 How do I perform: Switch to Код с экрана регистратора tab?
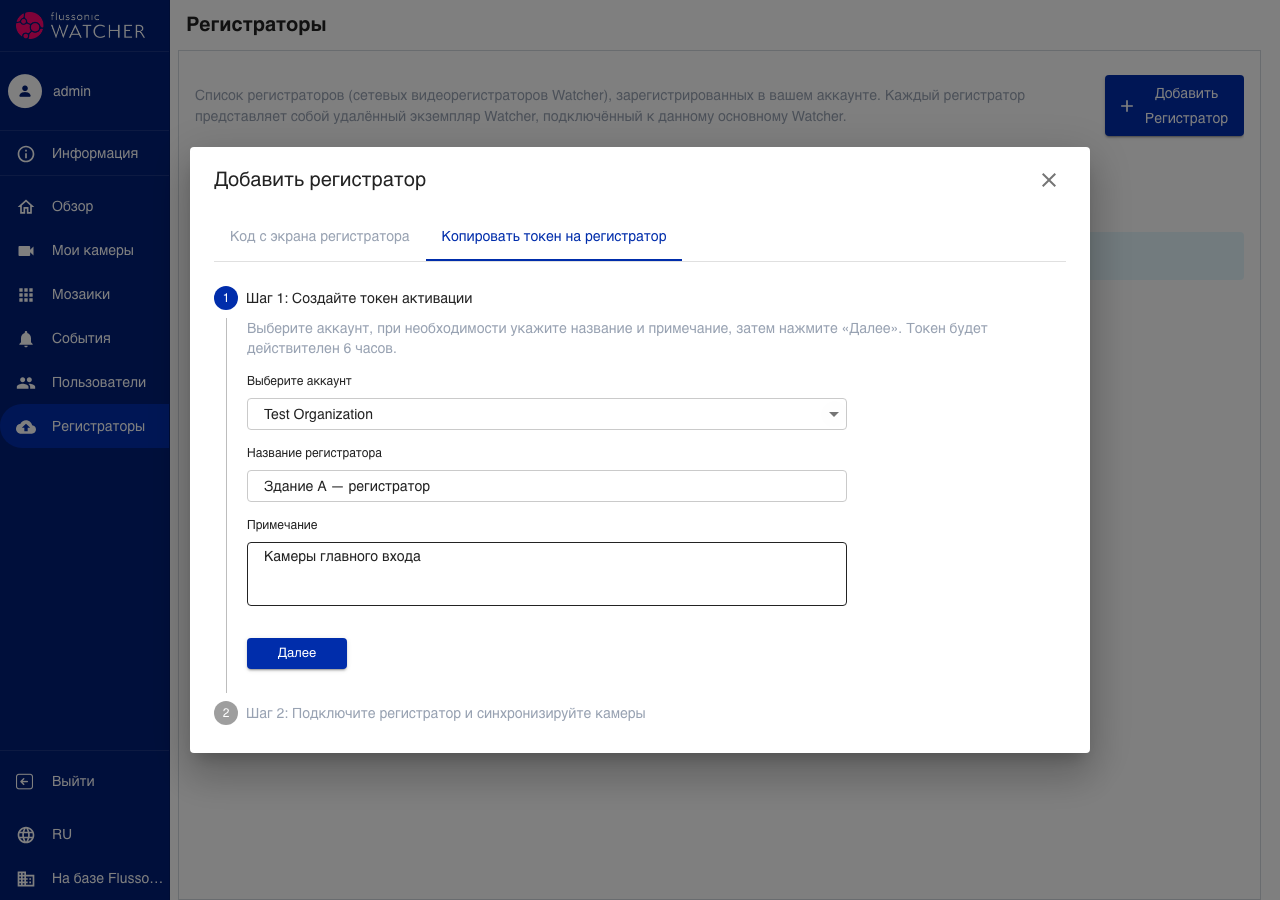click(x=320, y=237)
